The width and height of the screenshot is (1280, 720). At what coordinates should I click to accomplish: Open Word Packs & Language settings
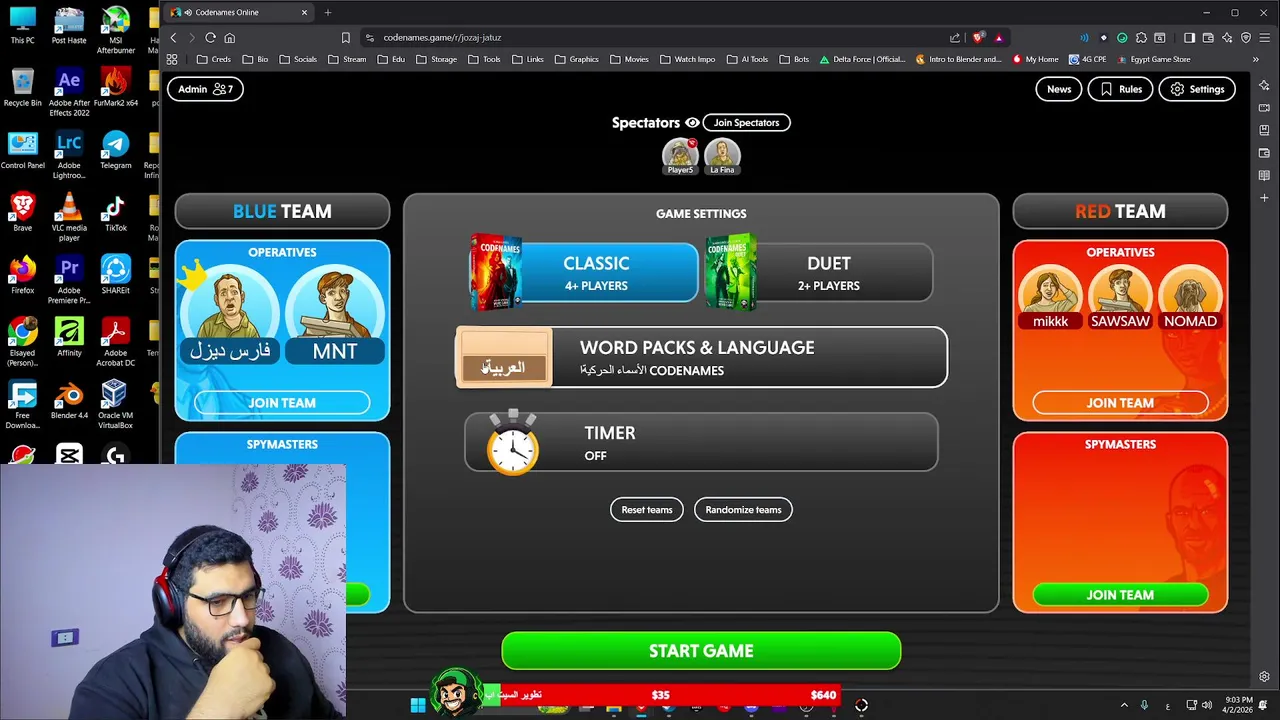[x=701, y=357]
